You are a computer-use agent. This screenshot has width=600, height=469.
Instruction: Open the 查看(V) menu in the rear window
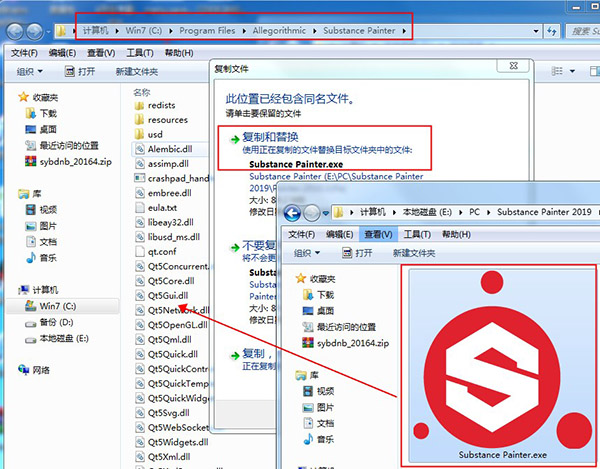click(101, 53)
